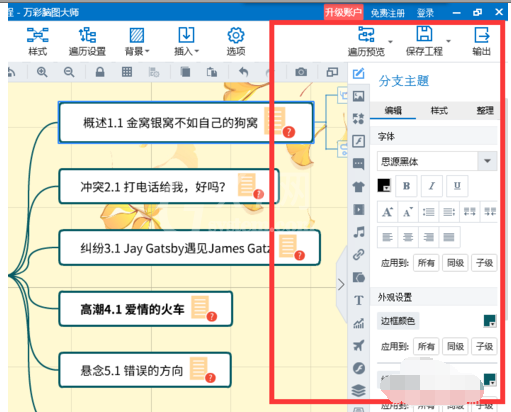Open the font color picker dropdown
This screenshot has width=511, height=412.
coord(384,186)
